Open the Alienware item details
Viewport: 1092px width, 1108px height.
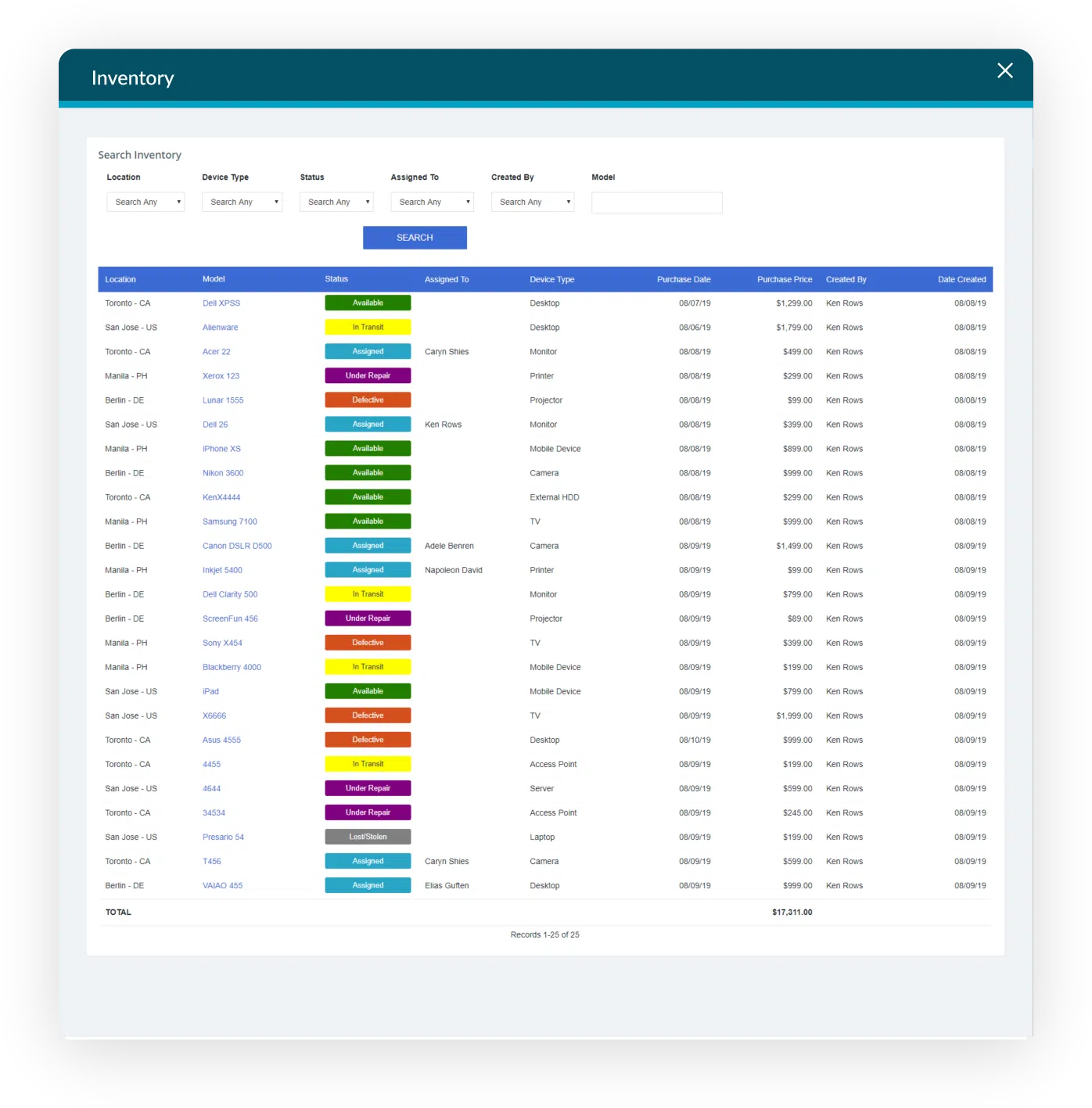pyautogui.click(x=220, y=327)
